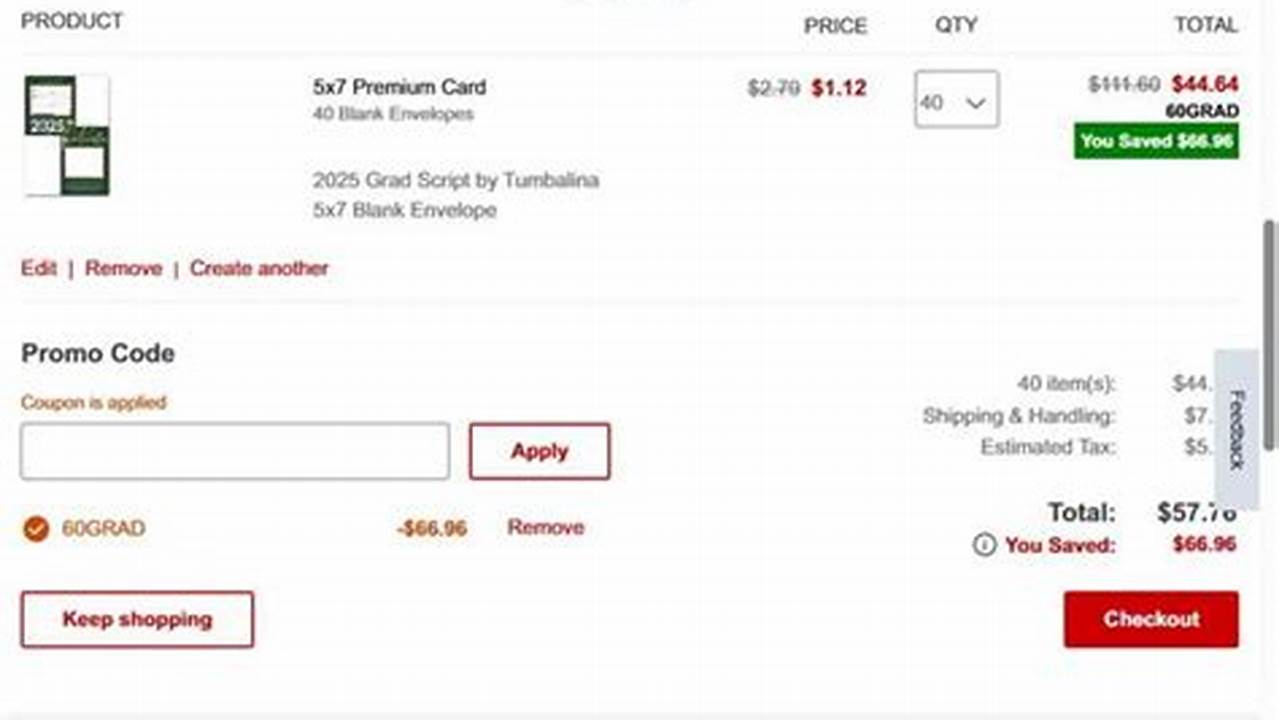Screen dimensions: 1279x720
Task: Open the quantity dropdown showing 40
Action: (x=956, y=100)
